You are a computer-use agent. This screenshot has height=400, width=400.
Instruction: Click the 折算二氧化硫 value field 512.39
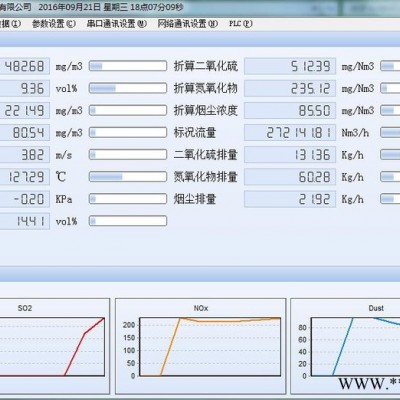290,66
